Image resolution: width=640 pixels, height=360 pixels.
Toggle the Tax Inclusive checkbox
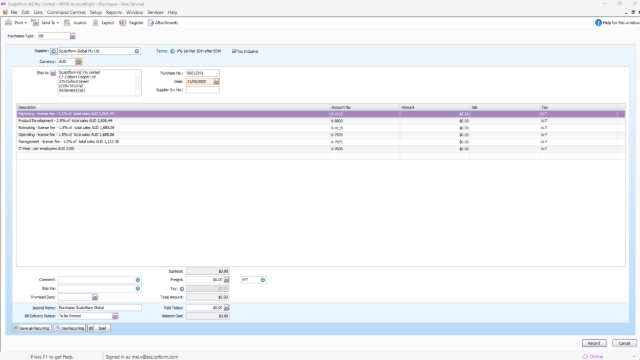point(234,51)
